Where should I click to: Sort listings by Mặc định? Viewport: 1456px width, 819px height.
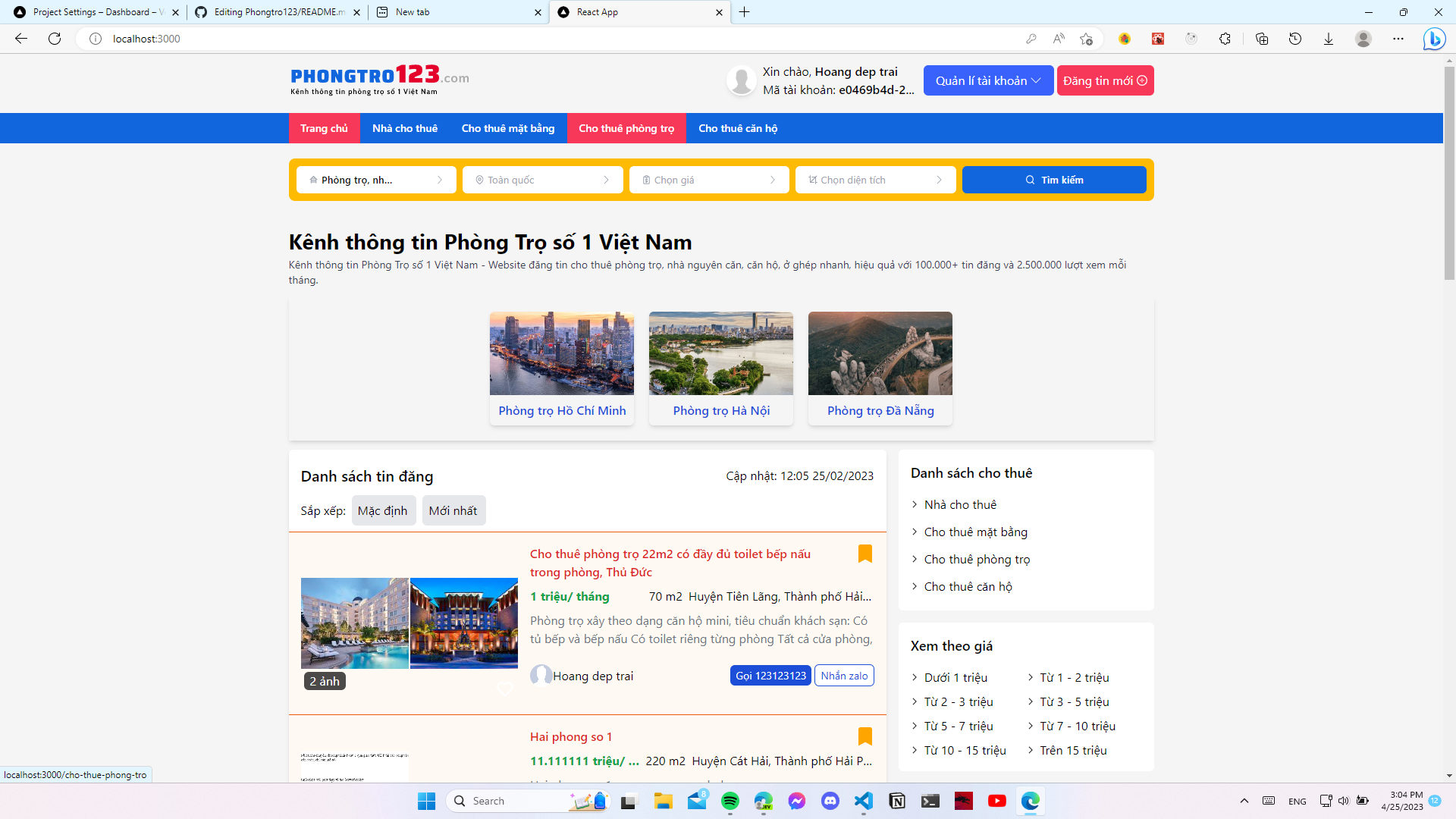[x=383, y=510]
